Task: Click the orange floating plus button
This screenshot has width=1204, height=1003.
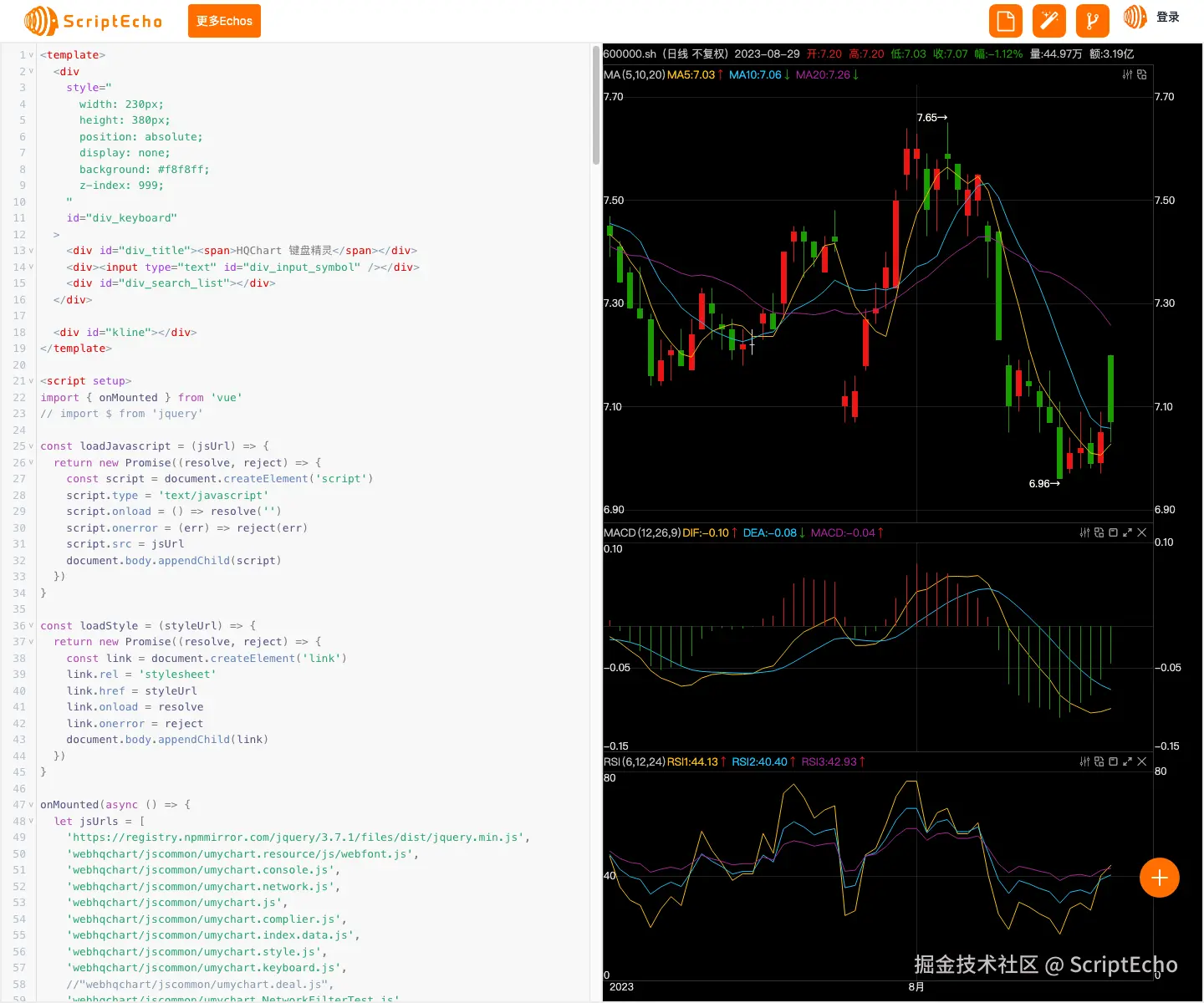Action: 1160,878
